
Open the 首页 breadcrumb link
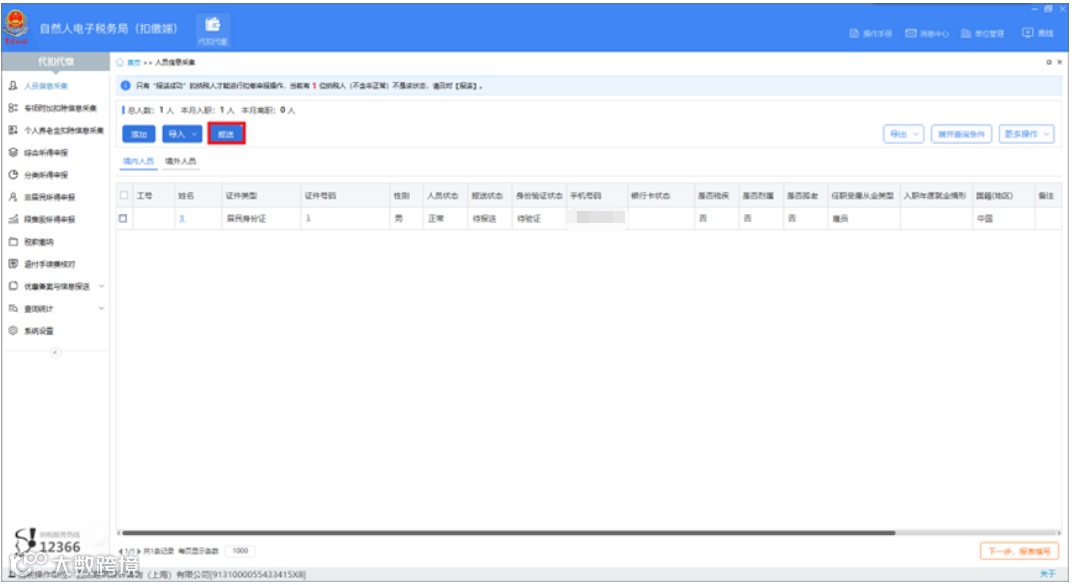pyautogui.click(x=134, y=62)
